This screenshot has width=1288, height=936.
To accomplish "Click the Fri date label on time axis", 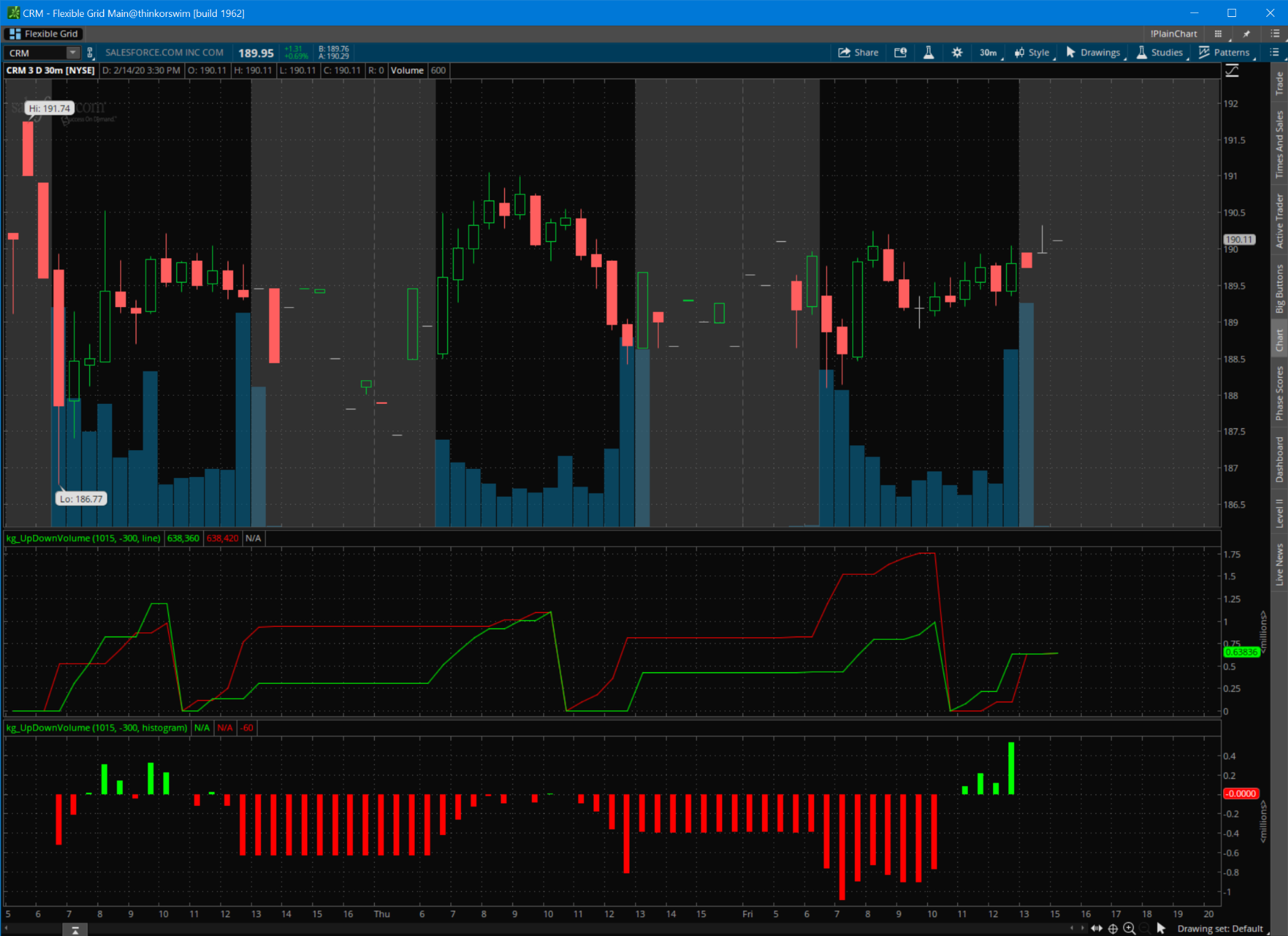I will [747, 914].
